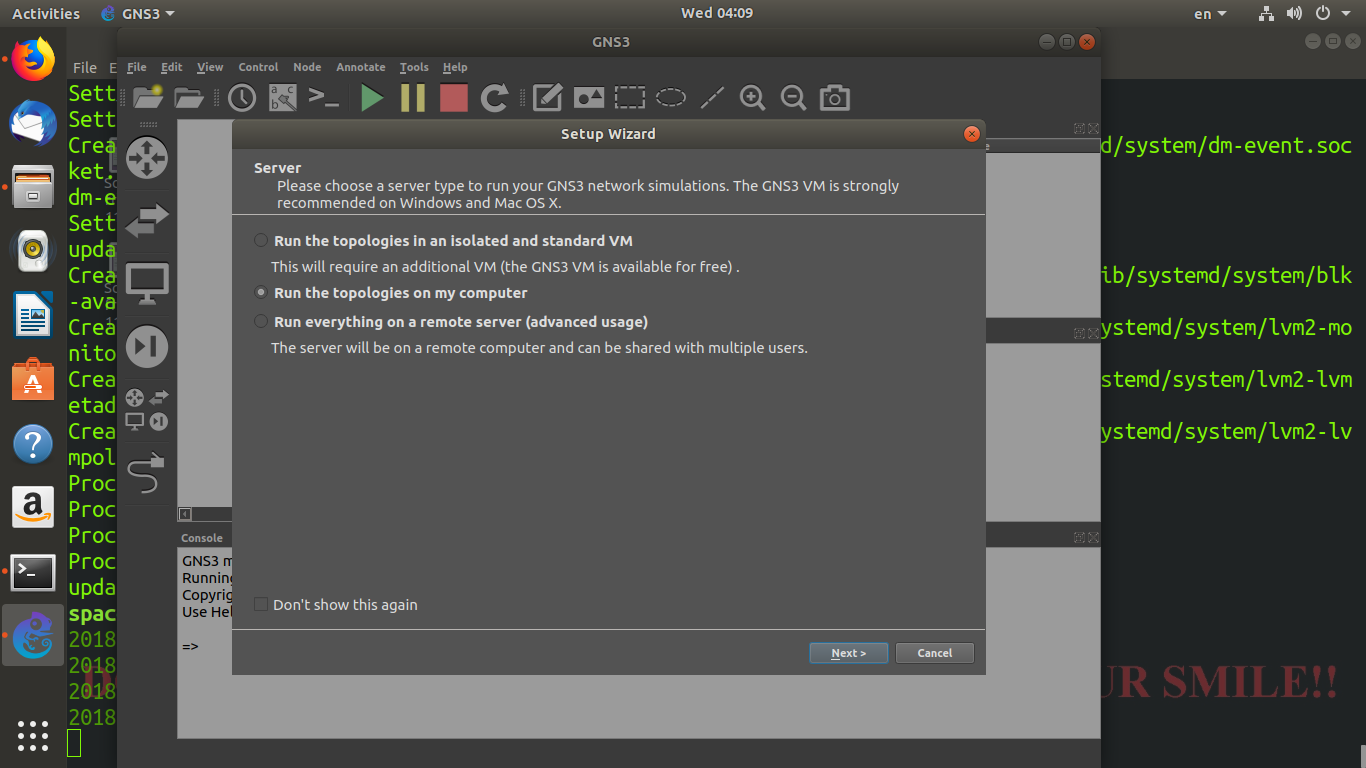This screenshot has height=768, width=1366.
Task: Select the Add a link cable icon
Action: pyautogui.click(x=147, y=472)
